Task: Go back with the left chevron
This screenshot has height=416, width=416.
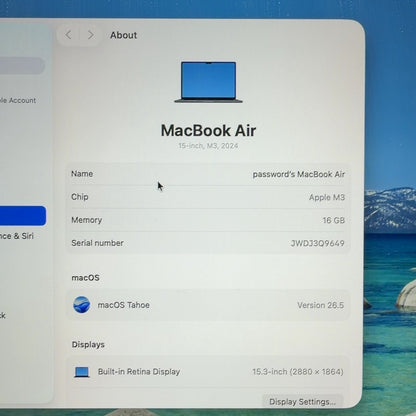Action: pyautogui.click(x=69, y=35)
